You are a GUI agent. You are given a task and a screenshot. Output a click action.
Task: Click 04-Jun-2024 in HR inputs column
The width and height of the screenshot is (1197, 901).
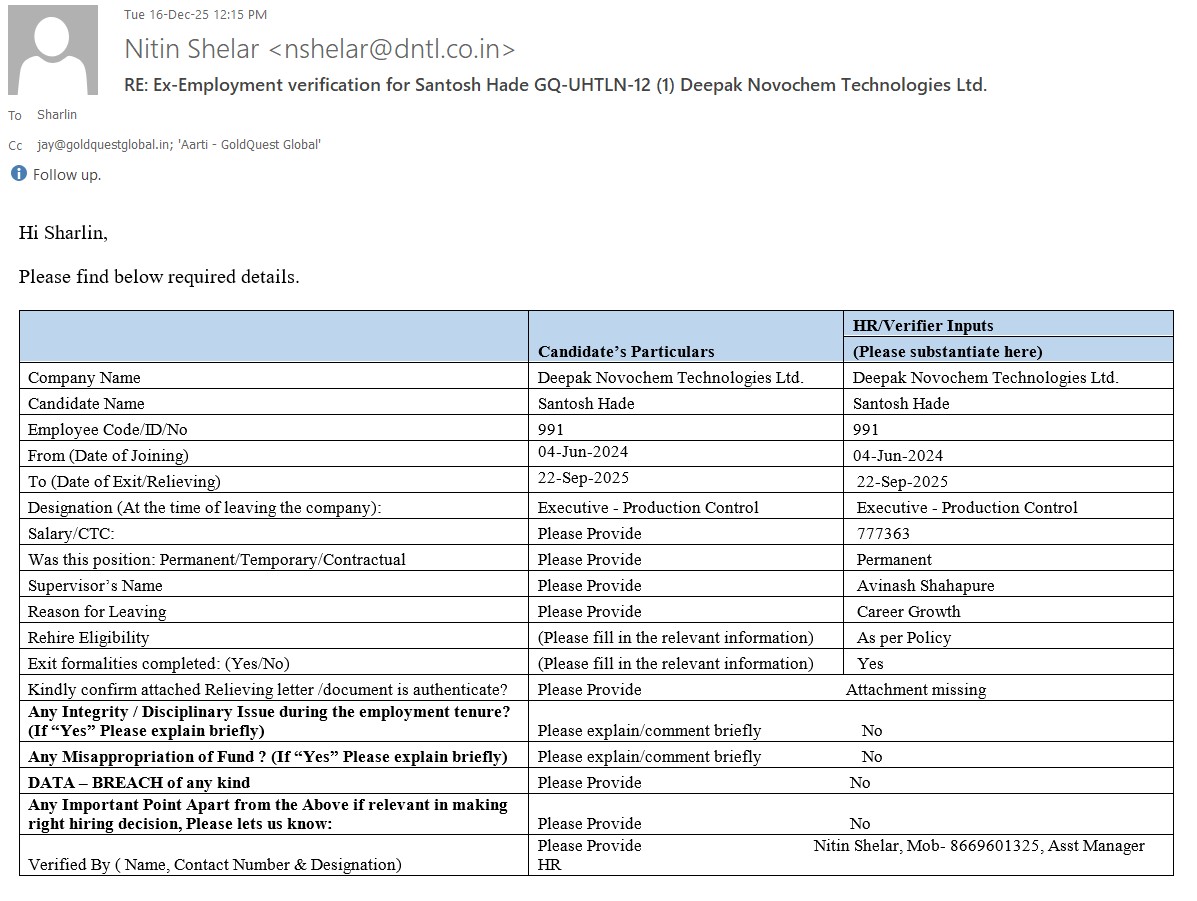(898, 456)
